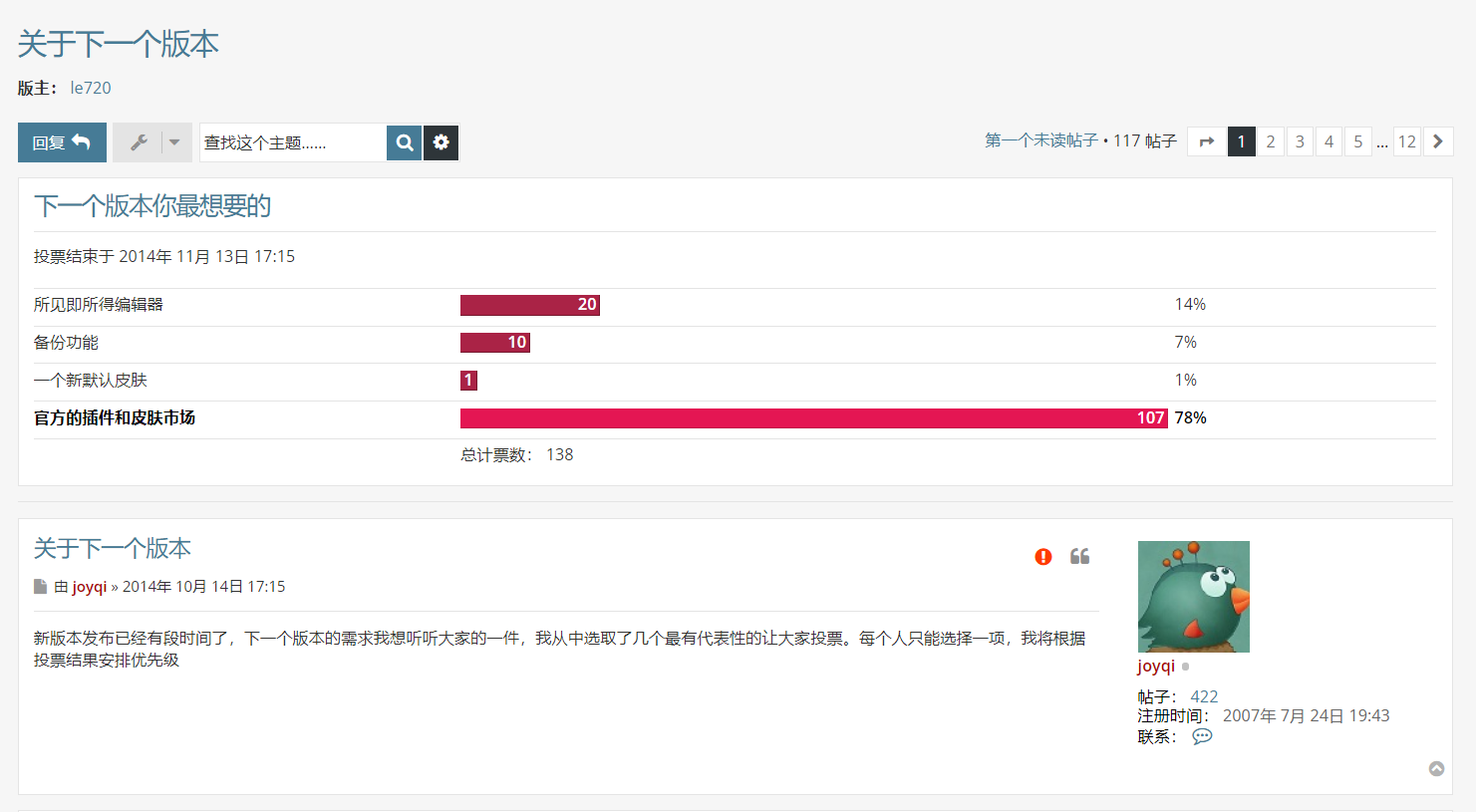Open post title 关于下一个版本 link
The image size is (1476, 812).
click(x=113, y=549)
